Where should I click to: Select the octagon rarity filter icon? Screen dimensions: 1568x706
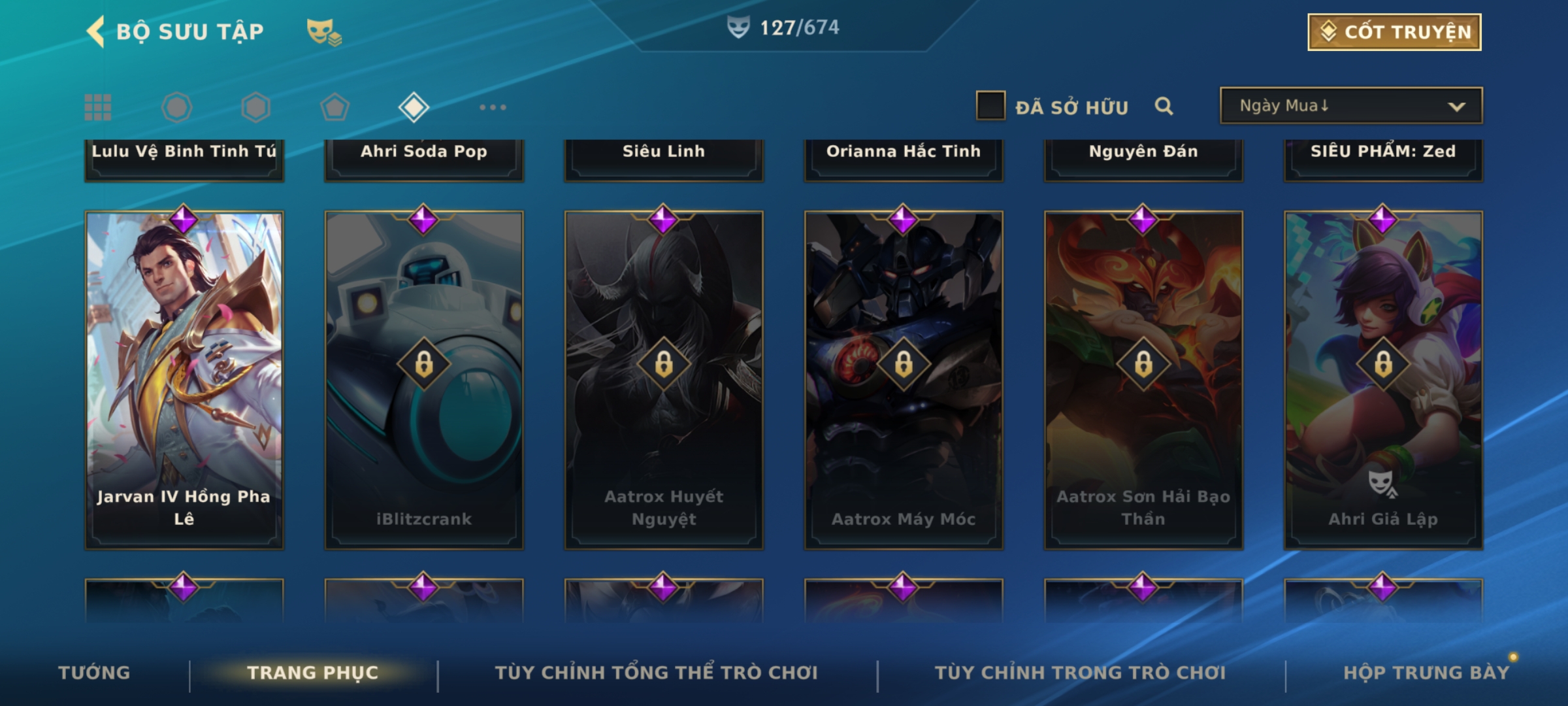[177, 107]
